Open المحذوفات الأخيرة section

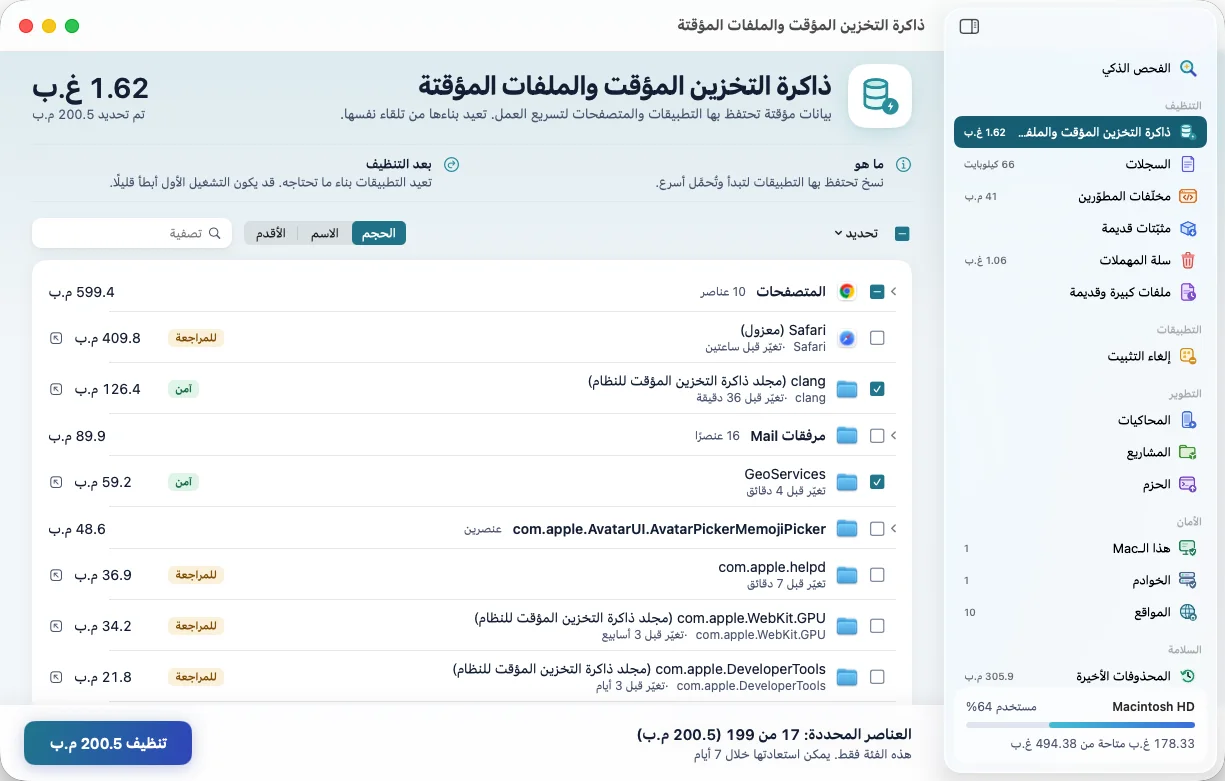1080,676
